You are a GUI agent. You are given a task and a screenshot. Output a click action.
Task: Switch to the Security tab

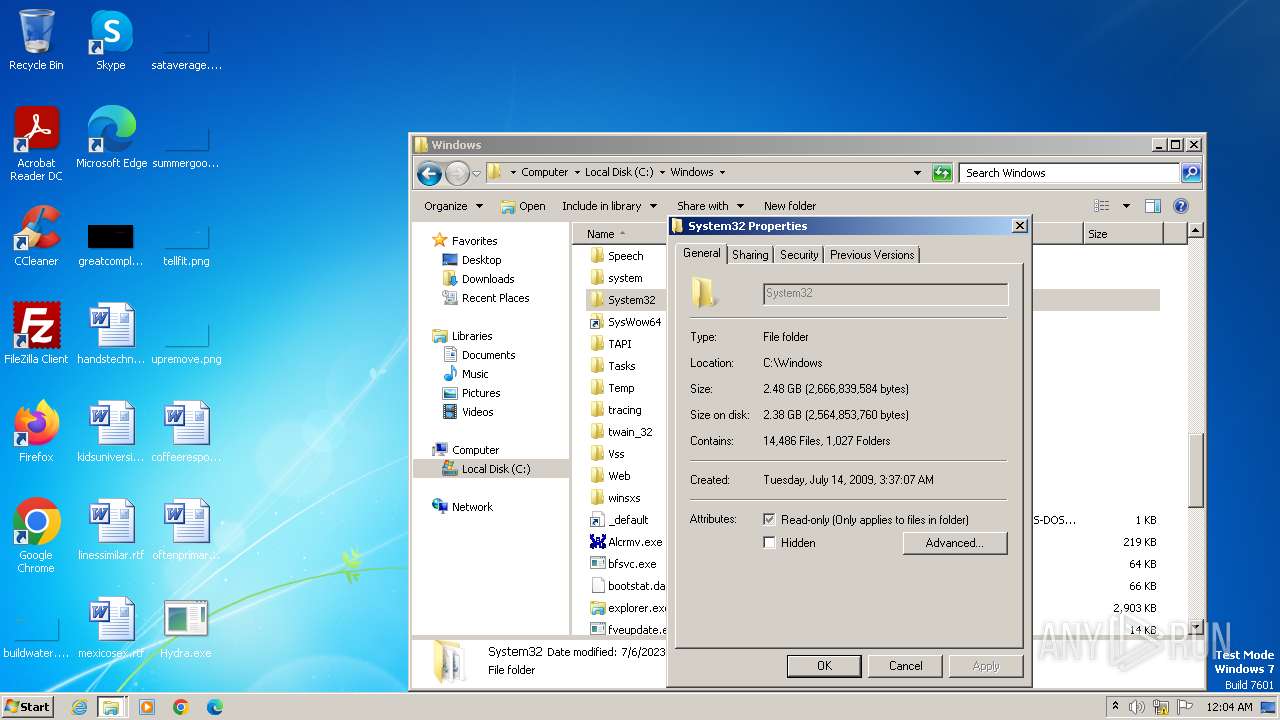(799, 255)
